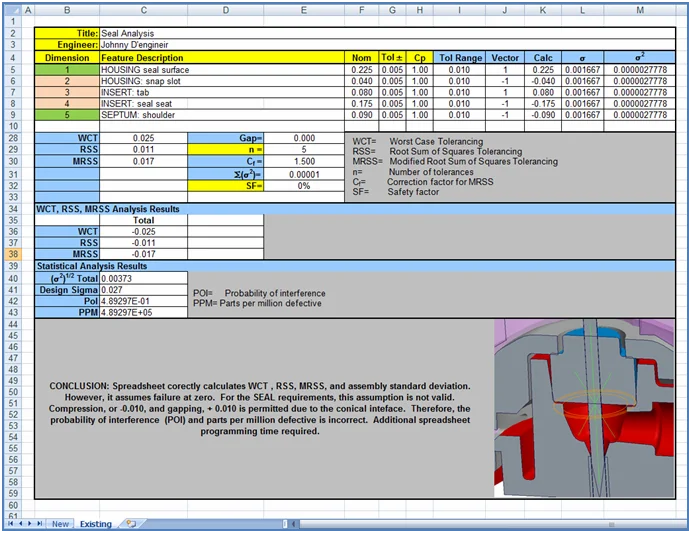Click engineer name 'Johnny D'engineir' cell
Screen dimensions: 691x533
[x=387, y=45]
